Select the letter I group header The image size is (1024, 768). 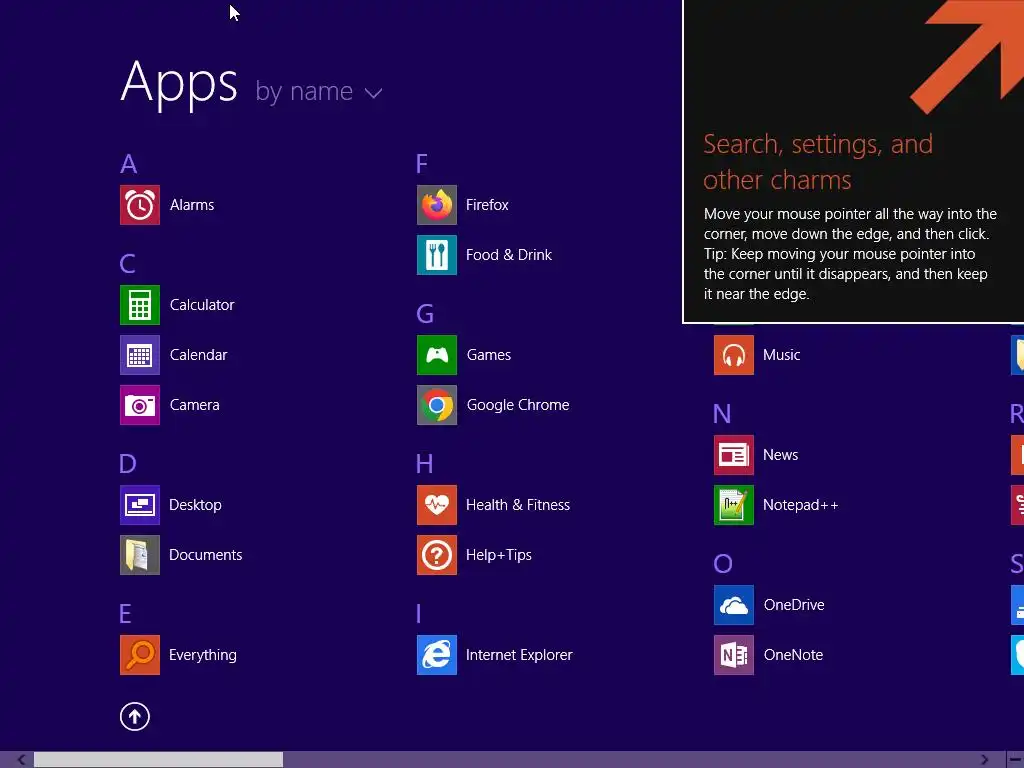[x=419, y=614]
